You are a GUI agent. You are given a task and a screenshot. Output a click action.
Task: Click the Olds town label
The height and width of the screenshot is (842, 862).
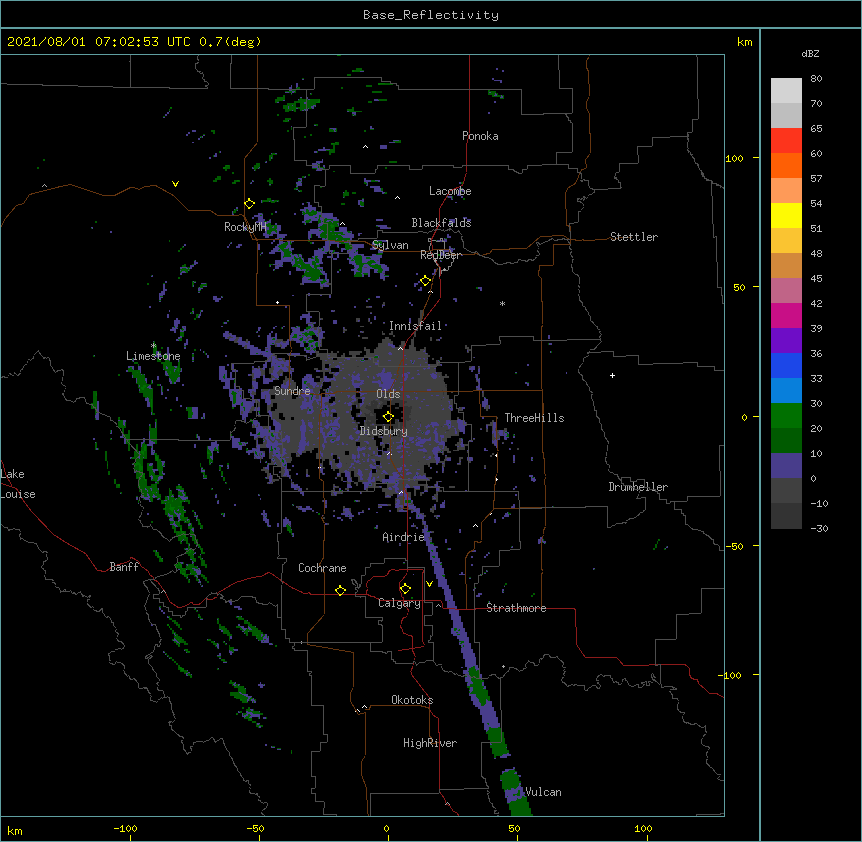[x=388, y=394]
